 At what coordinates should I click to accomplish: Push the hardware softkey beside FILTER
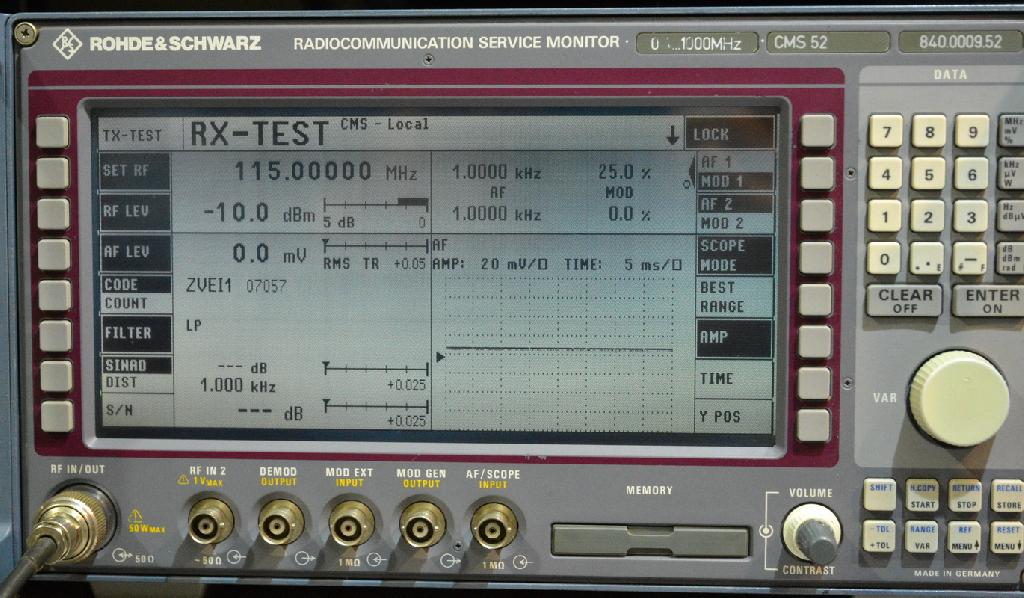(56, 336)
